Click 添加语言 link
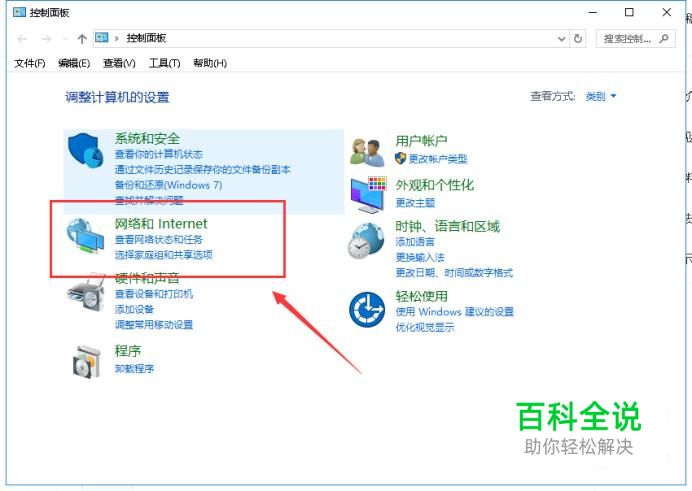 pos(415,242)
